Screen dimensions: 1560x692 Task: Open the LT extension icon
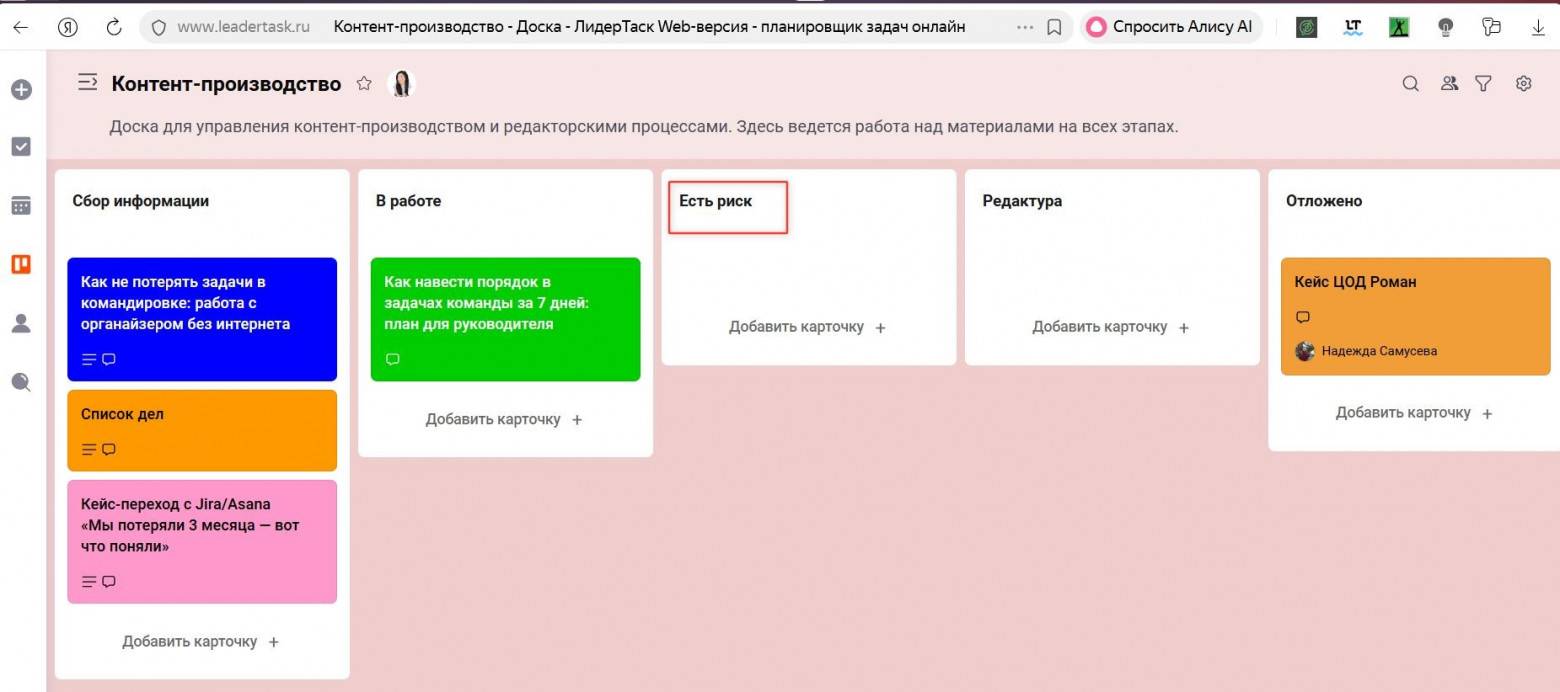coord(1353,28)
